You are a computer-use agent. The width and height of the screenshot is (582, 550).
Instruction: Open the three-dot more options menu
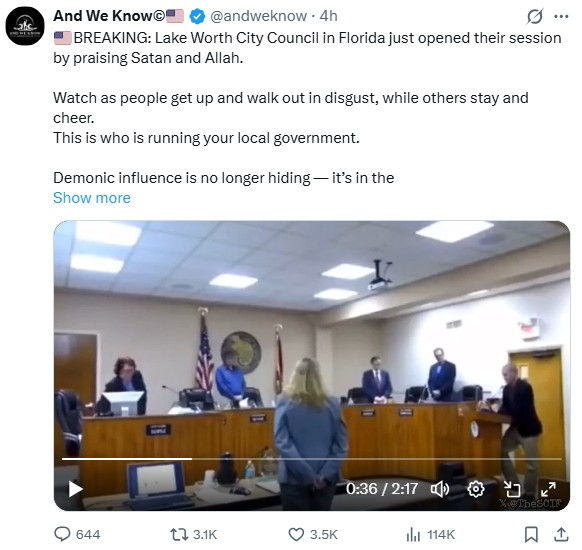pyautogui.click(x=561, y=16)
